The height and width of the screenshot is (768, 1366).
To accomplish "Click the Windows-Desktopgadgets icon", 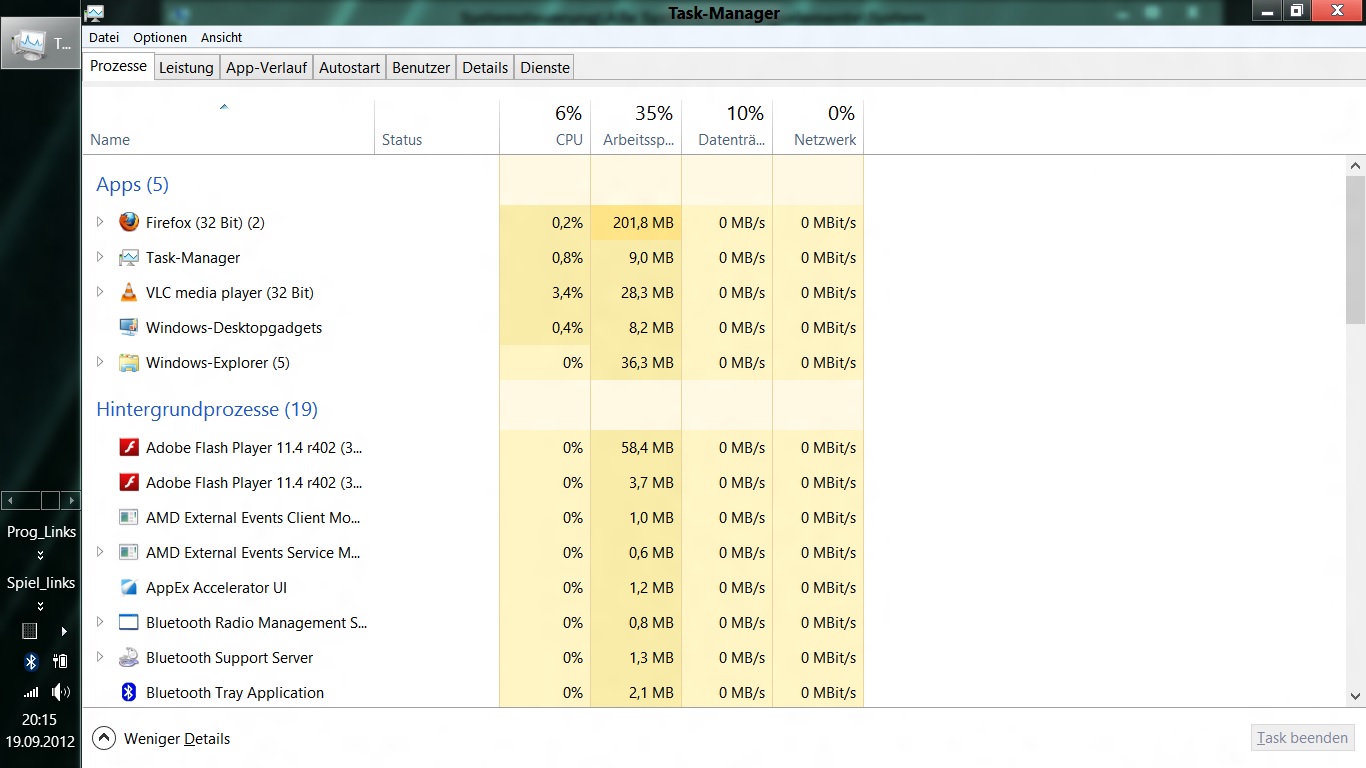I will tap(129, 327).
